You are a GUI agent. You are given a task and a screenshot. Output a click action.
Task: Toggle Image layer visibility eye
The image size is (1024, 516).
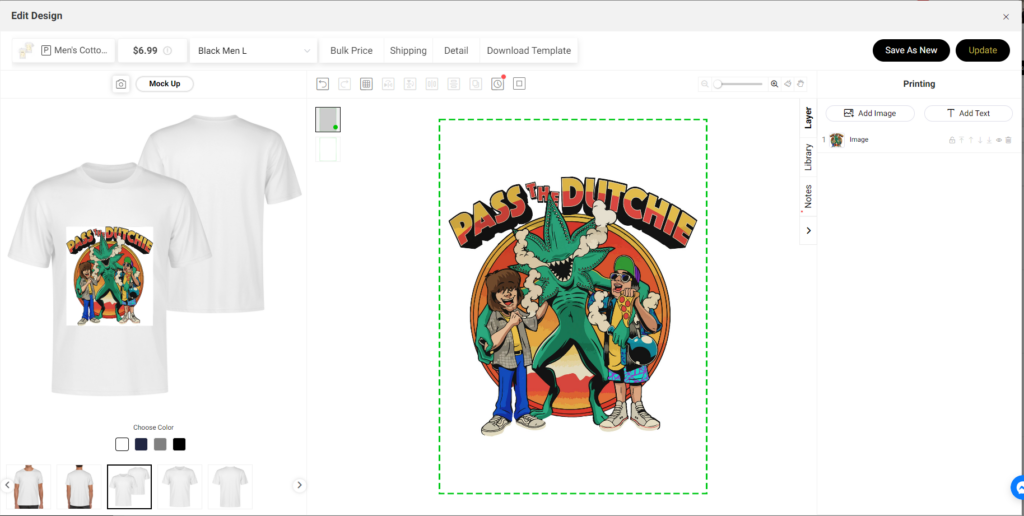tap(999, 140)
